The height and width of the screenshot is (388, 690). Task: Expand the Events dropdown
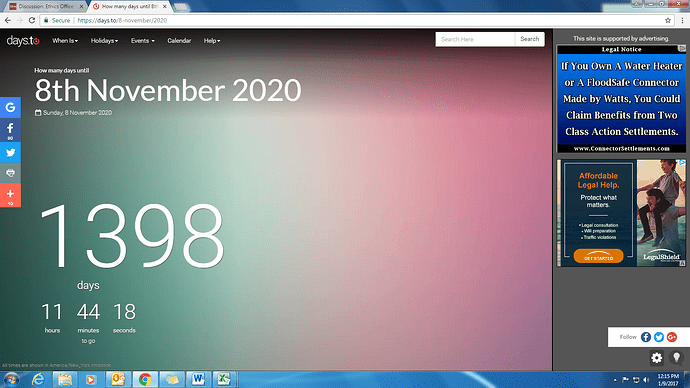click(143, 40)
